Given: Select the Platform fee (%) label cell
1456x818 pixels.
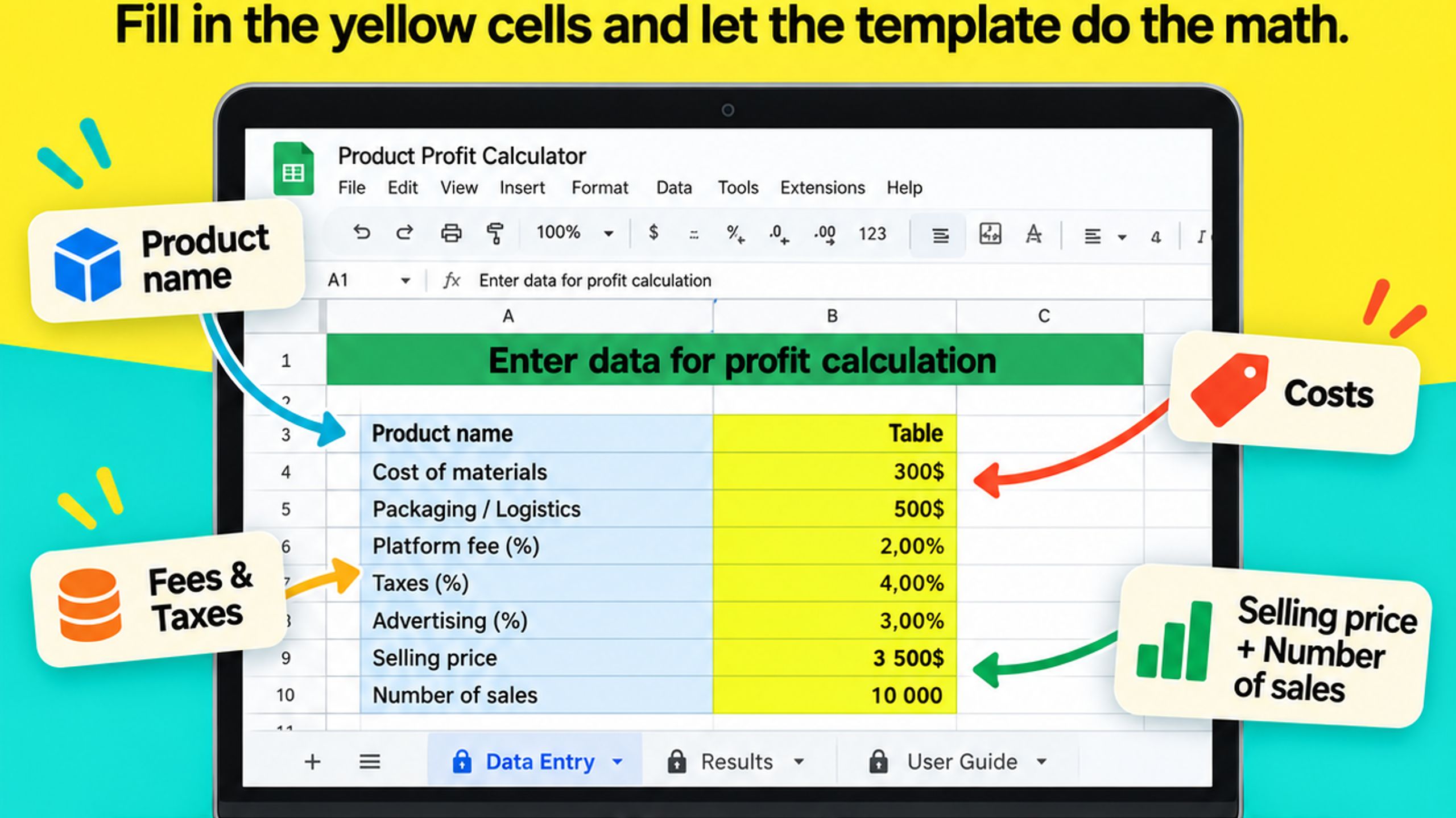Looking at the screenshot, I should tap(536, 546).
